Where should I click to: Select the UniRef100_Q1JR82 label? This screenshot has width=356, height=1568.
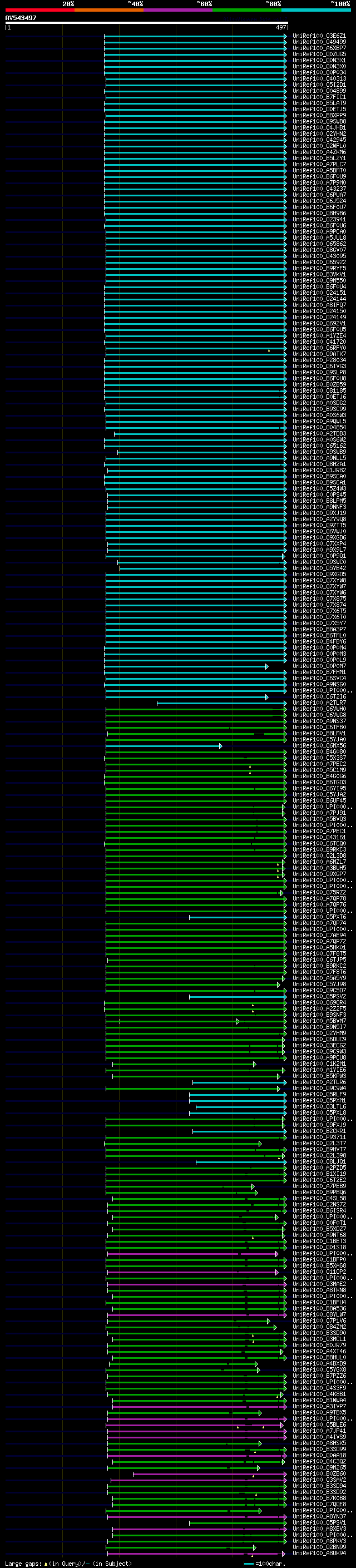(x=319, y=470)
